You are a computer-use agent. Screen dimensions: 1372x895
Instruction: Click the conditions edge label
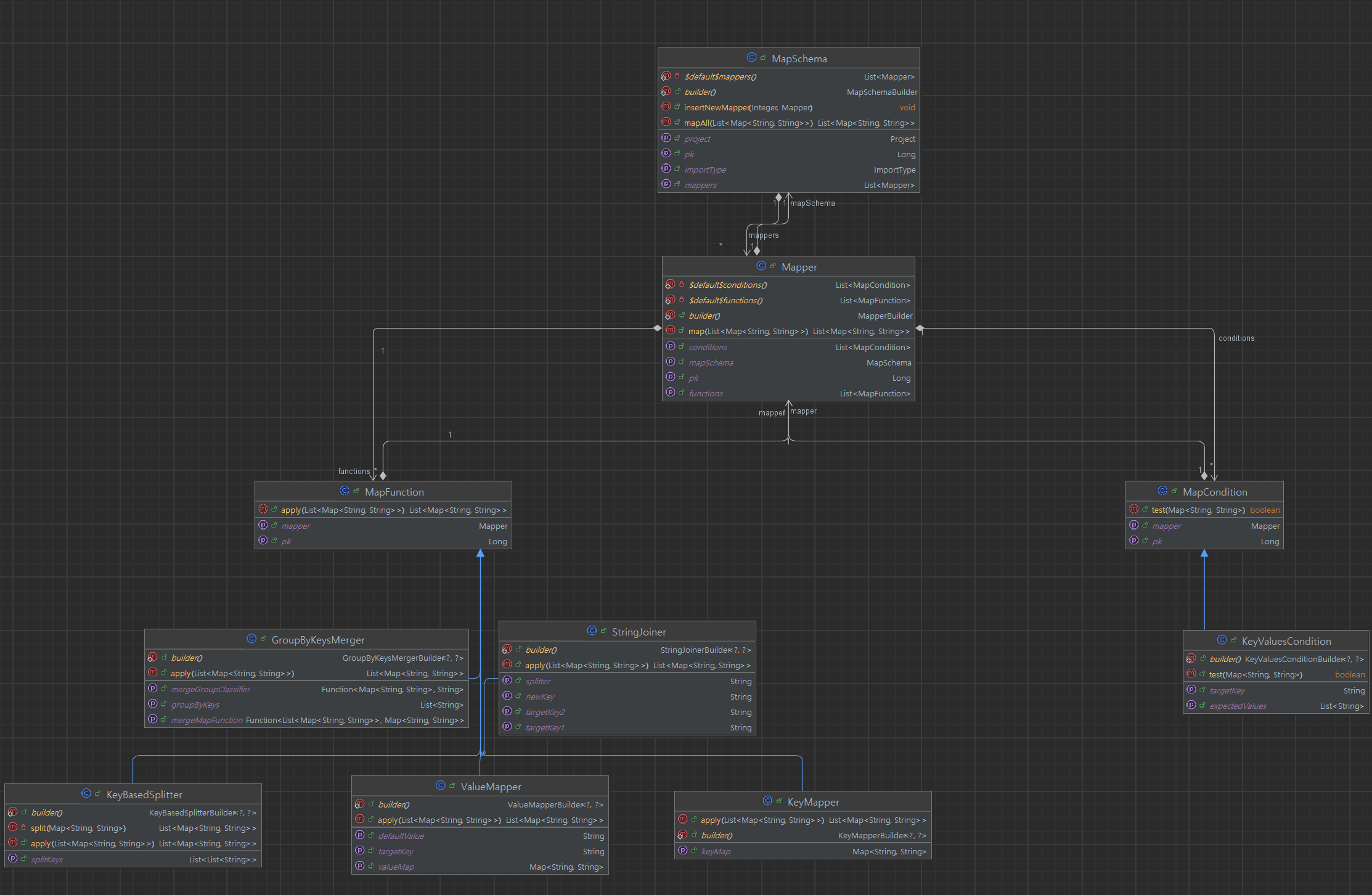click(x=1236, y=338)
